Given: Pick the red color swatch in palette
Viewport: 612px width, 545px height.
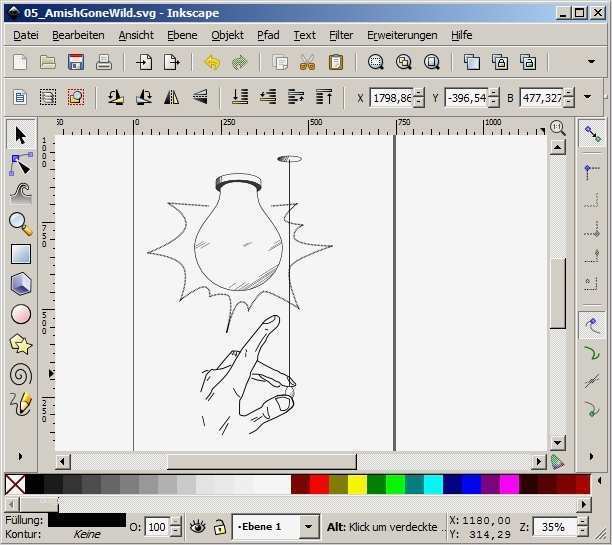Looking at the screenshot, I should (319, 484).
